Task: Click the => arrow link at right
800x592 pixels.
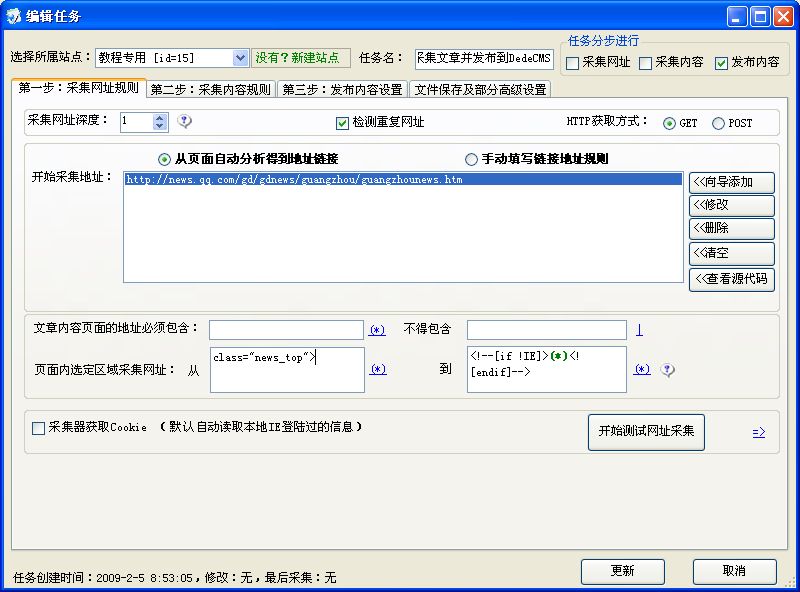Action: (758, 432)
